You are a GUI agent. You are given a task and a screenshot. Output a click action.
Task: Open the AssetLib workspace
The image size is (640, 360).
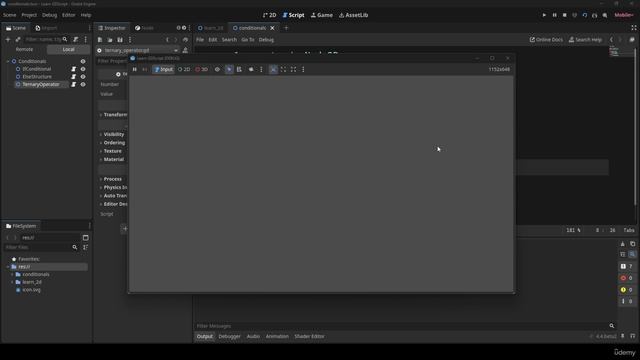(x=353, y=15)
